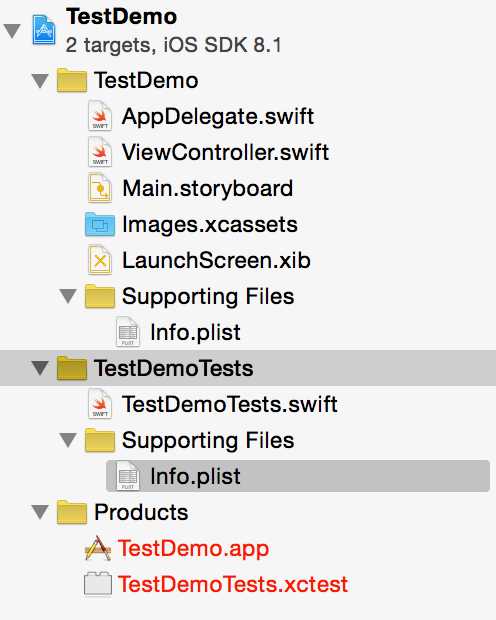Click the Main.storyboard file icon
The image size is (496, 620).
pos(100,188)
